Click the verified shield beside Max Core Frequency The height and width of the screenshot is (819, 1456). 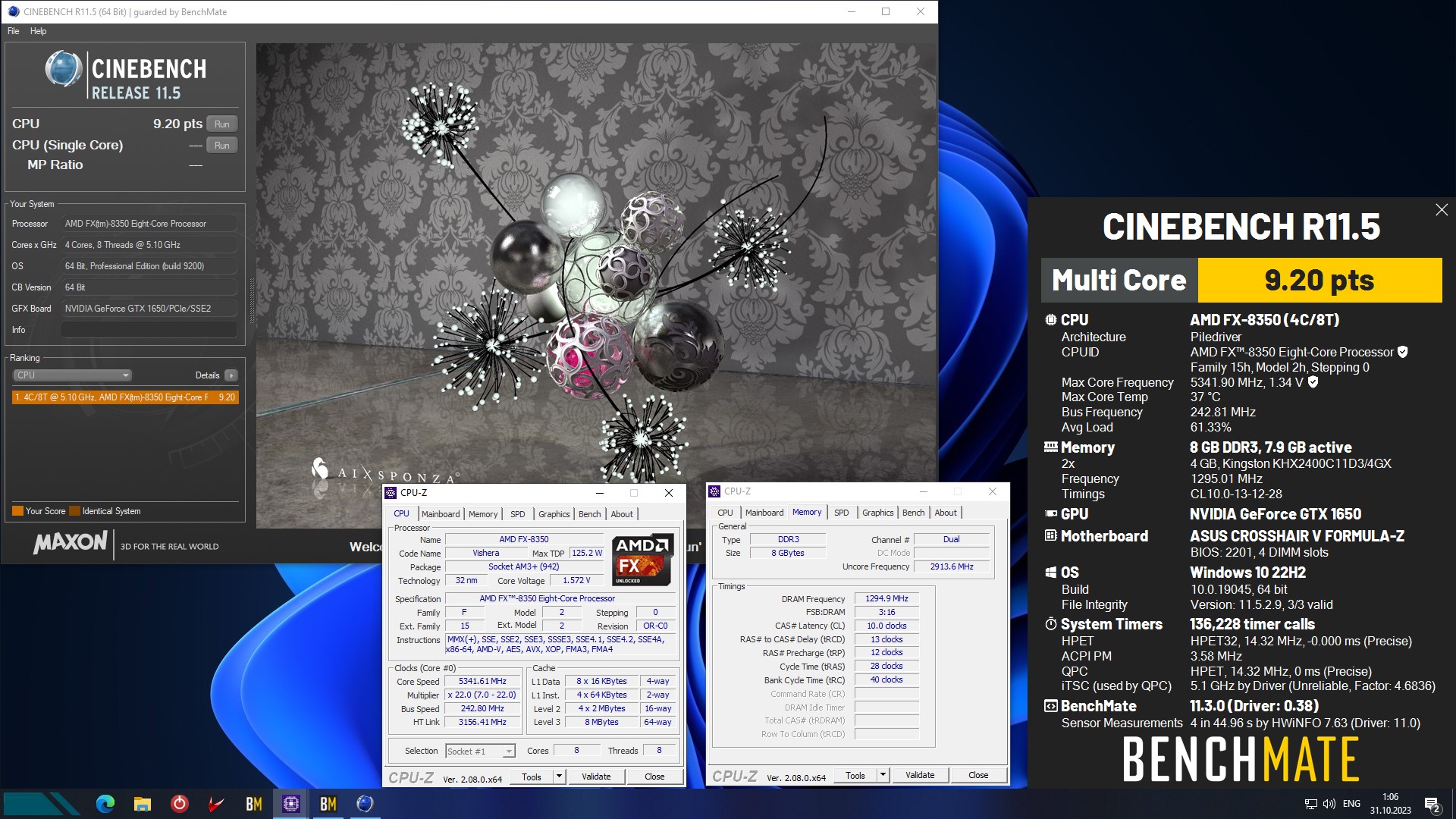tap(1313, 382)
